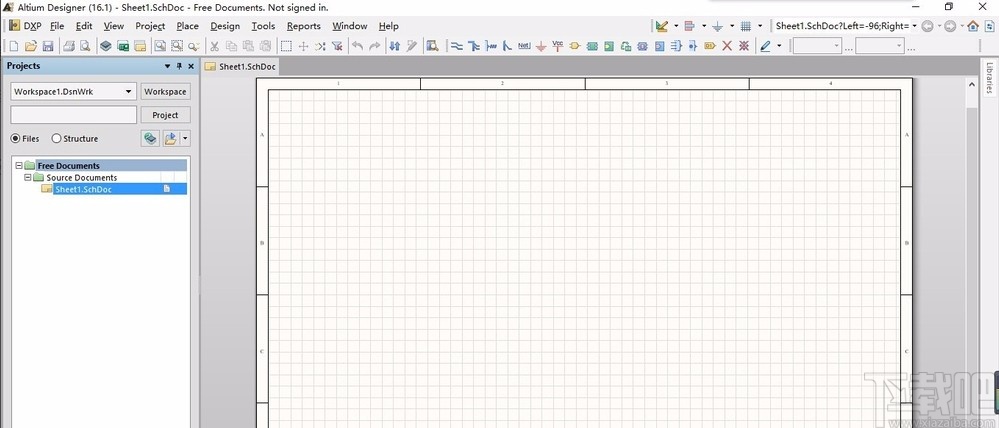Open the Reports menu
The width and height of the screenshot is (999, 428).
click(303, 26)
